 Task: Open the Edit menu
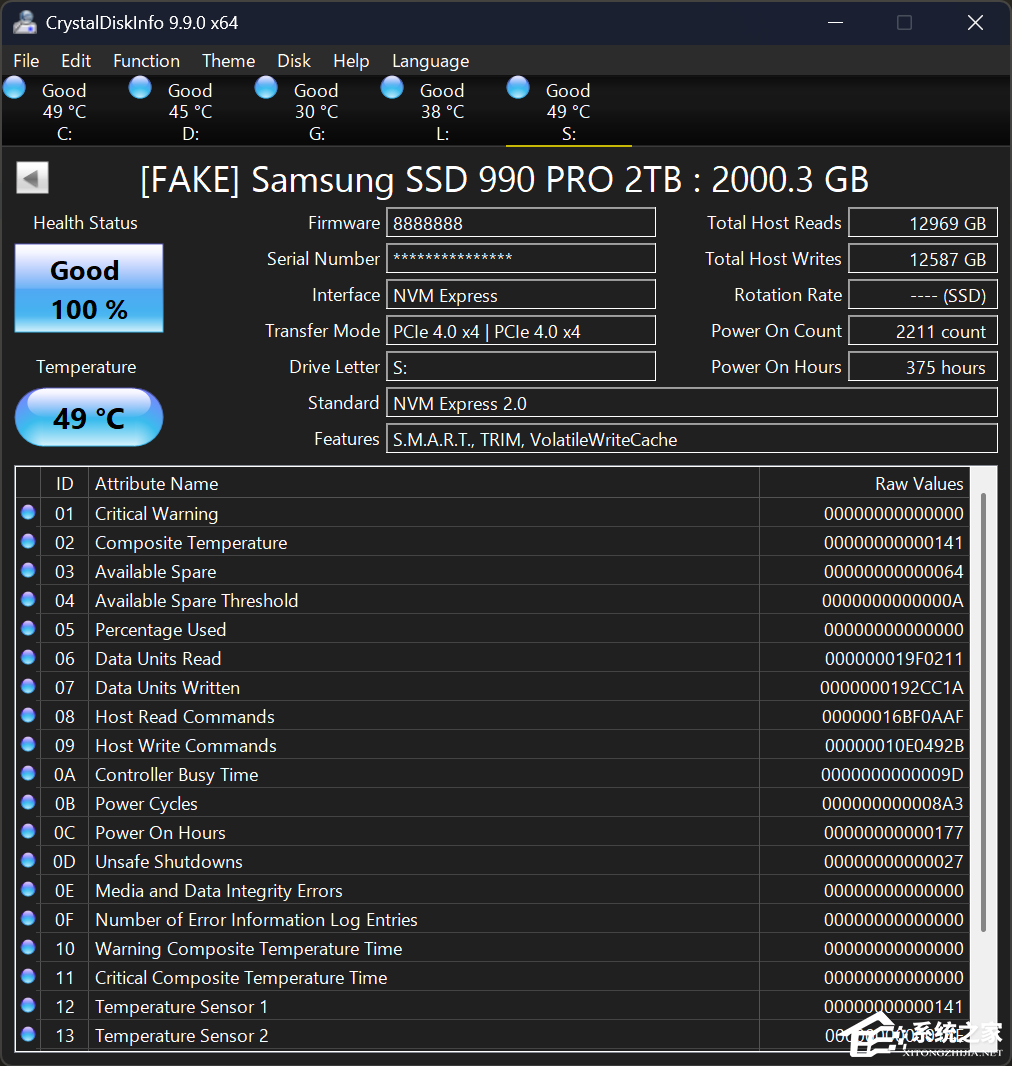pos(75,61)
